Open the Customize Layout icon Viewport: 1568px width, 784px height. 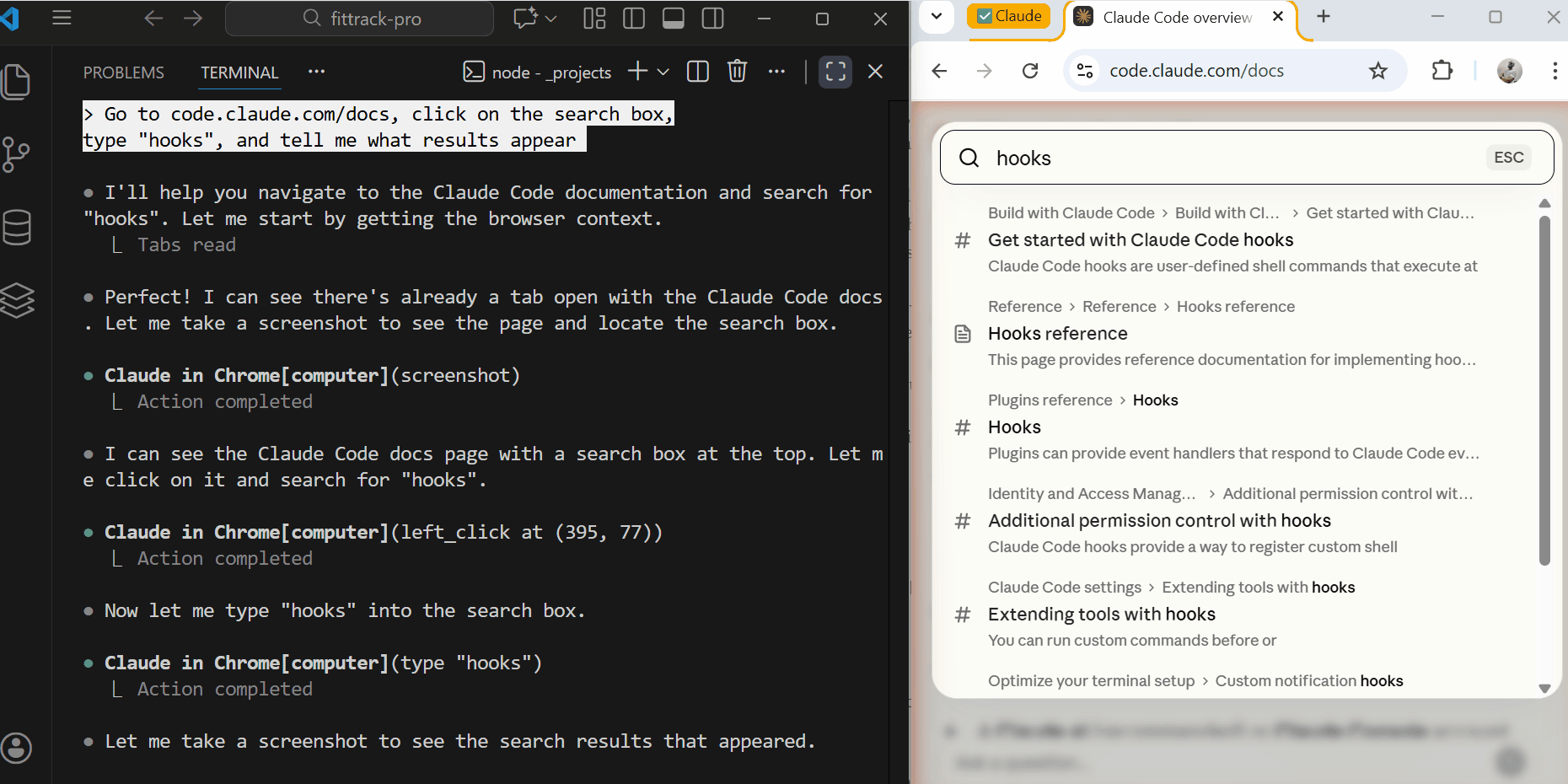click(594, 18)
